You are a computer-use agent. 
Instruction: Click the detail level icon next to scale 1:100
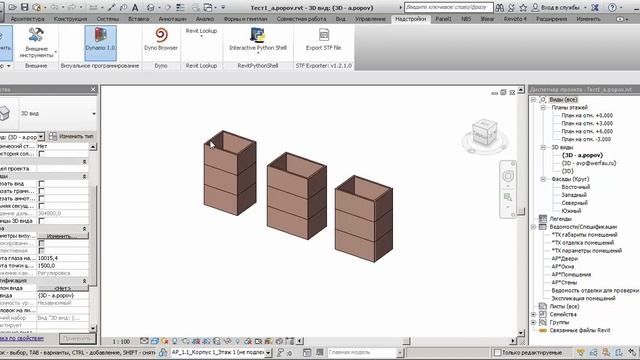(144, 341)
